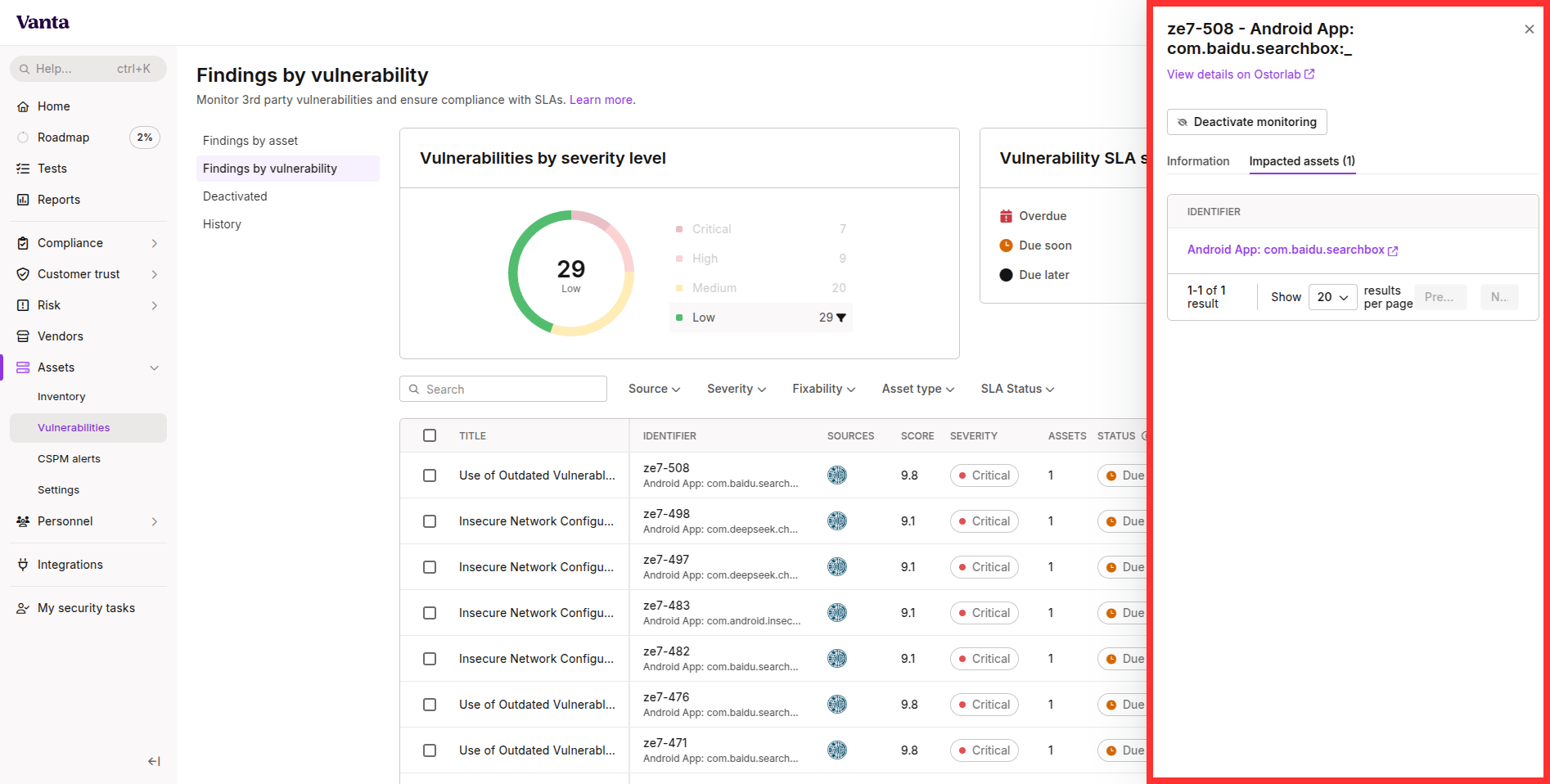Expand the Compliance menu chevron
The image size is (1550, 784).
(x=155, y=243)
